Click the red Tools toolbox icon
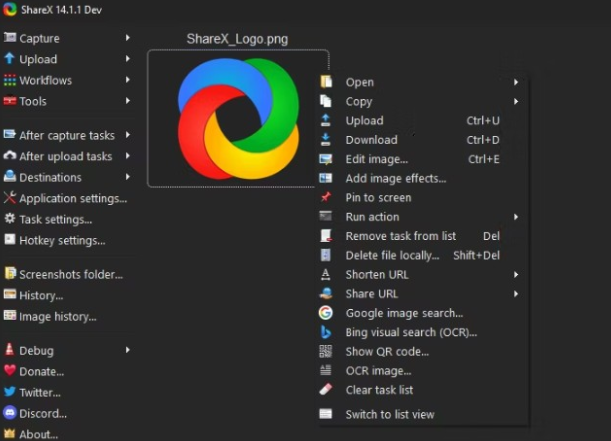This screenshot has height=441, width=611. click(10, 101)
